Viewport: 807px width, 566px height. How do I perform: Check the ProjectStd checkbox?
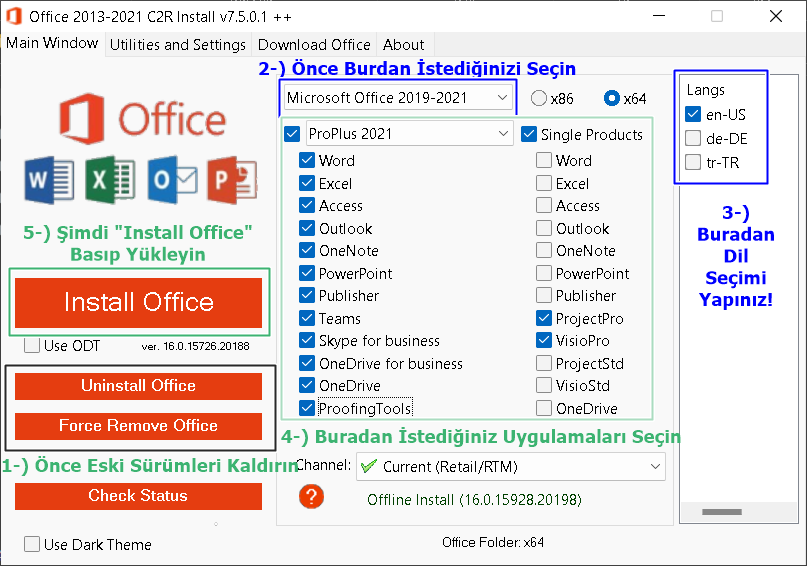tap(544, 363)
